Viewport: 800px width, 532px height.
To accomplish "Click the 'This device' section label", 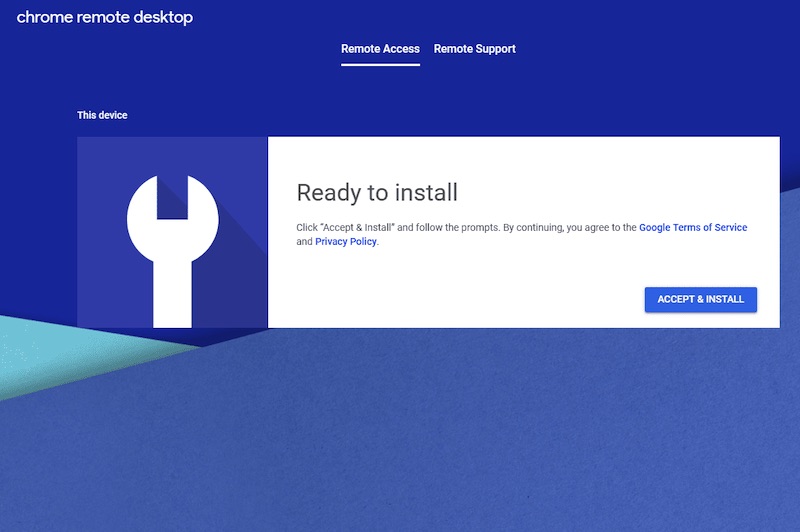I will 102,115.
